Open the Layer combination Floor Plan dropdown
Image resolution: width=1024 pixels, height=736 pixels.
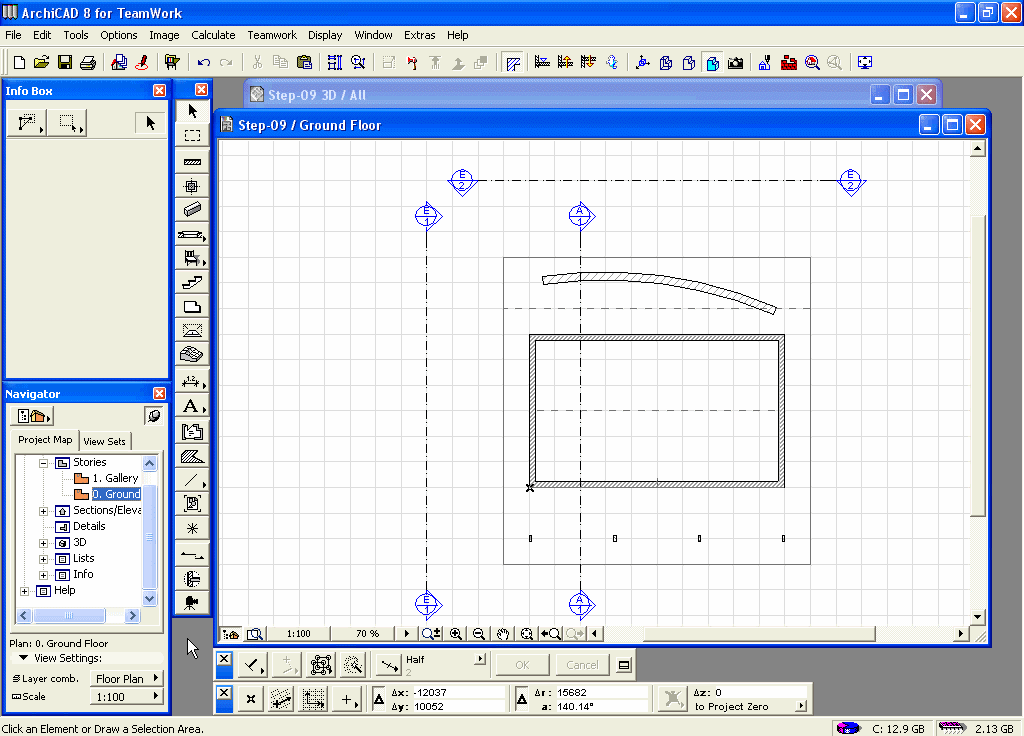pyautogui.click(x=126, y=679)
